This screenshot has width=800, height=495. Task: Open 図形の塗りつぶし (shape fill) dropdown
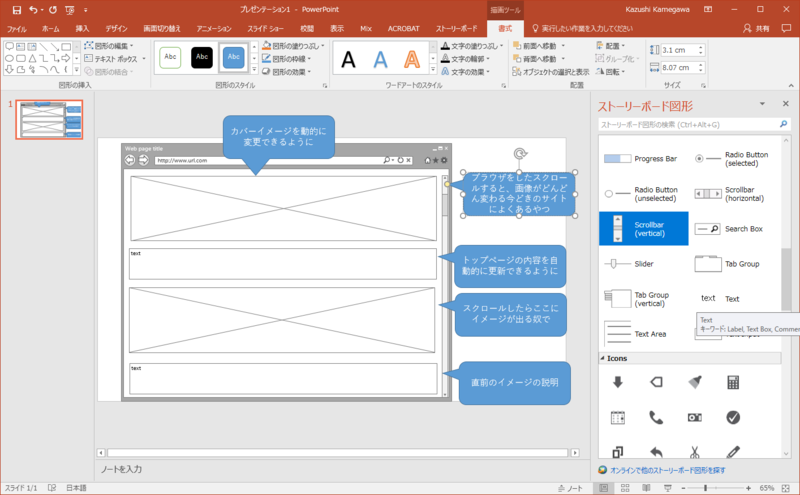point(293,46)
